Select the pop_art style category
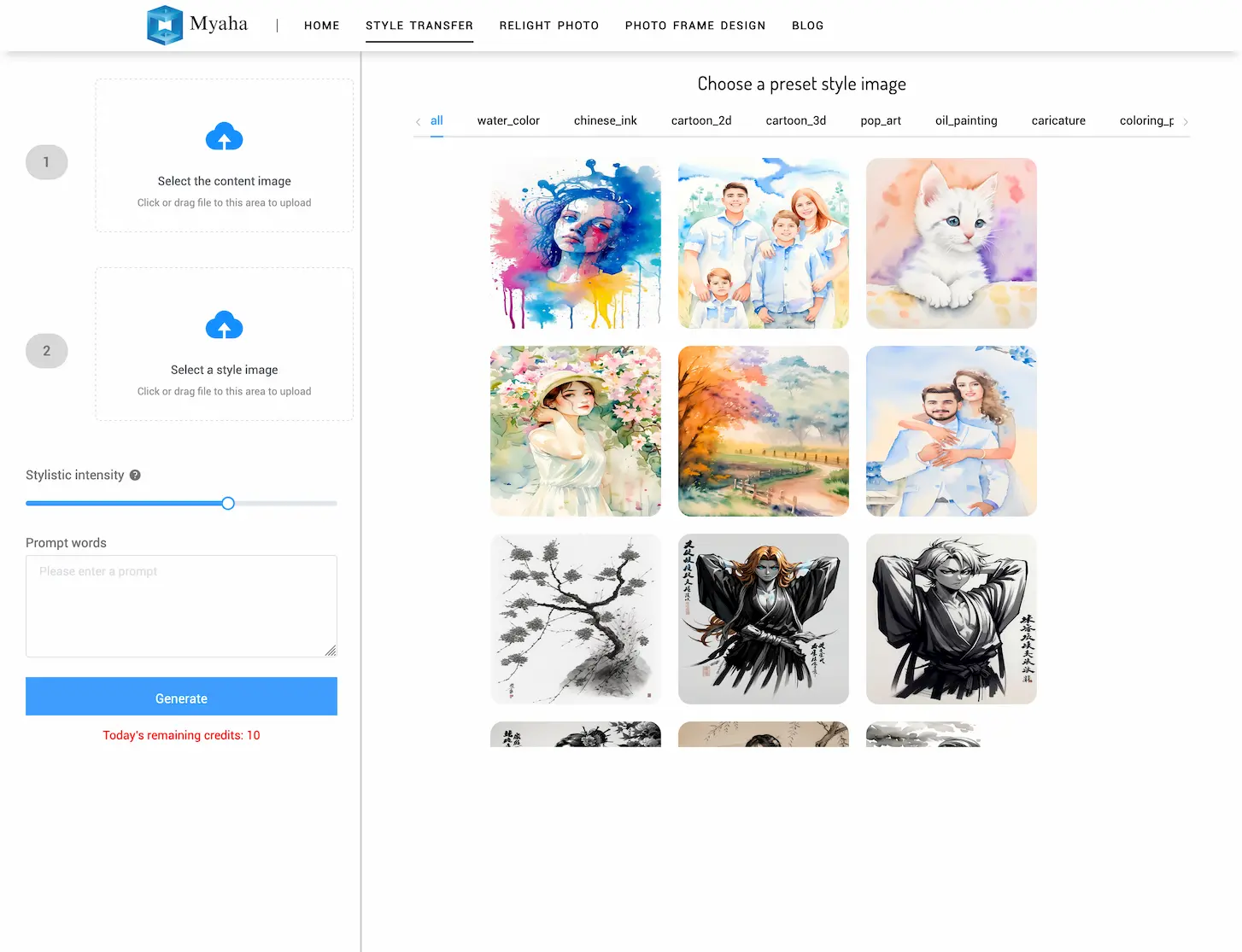Image resolution: width=1242 pixels, height=952 pixels. click(x=881, y=120)
